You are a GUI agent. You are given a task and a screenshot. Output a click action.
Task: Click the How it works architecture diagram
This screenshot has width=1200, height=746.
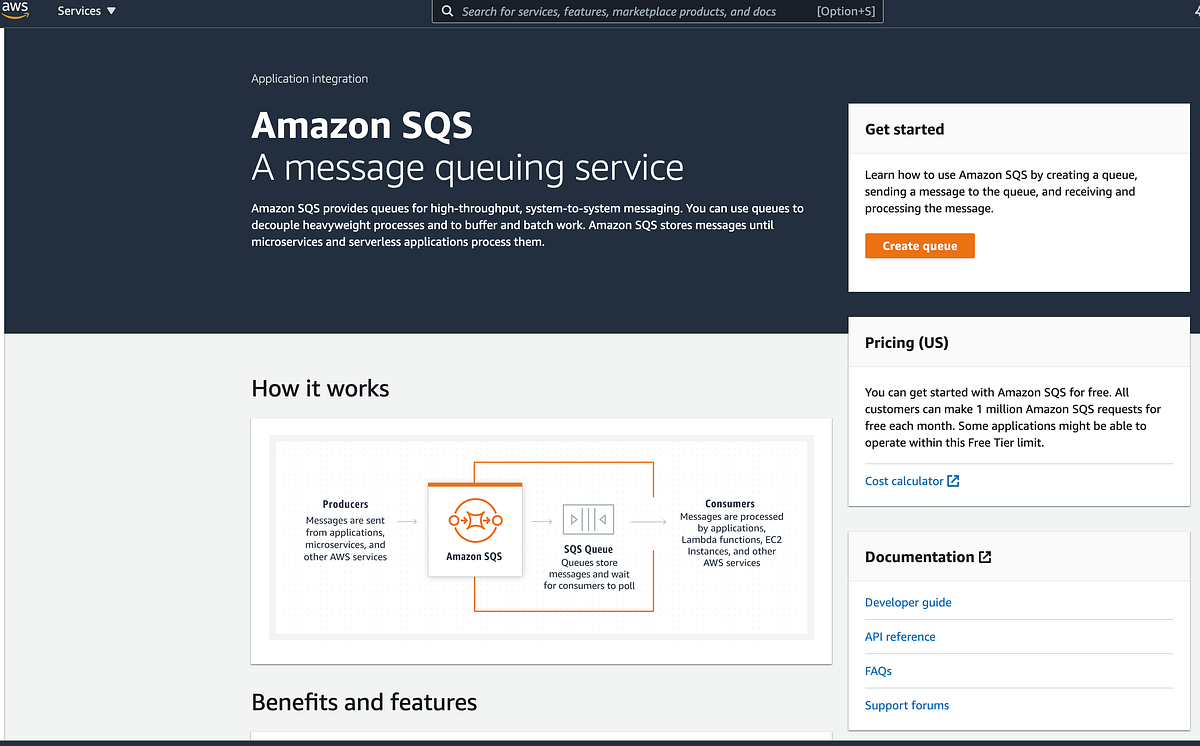540,538
